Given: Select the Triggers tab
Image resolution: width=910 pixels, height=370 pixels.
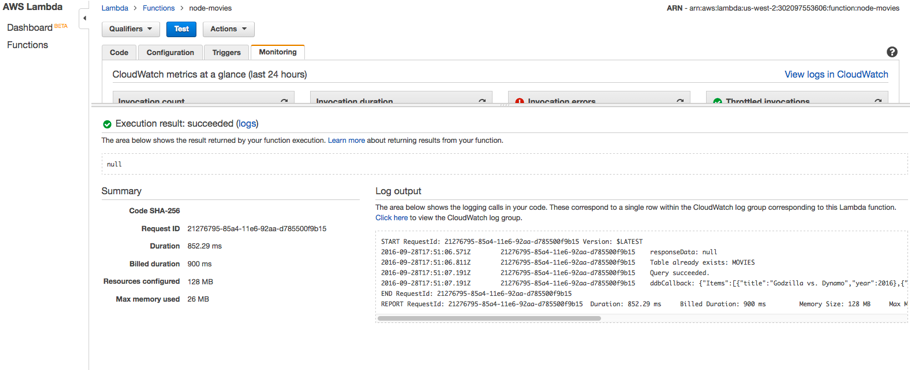Looking at the screenshot, I should (x=226, y=52).
